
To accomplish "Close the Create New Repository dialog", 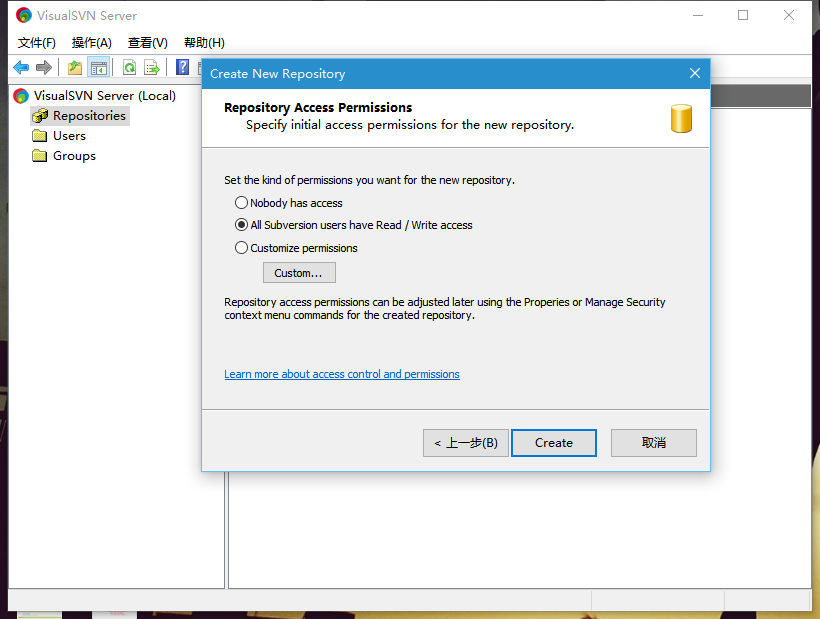I will tap(694, 73).
